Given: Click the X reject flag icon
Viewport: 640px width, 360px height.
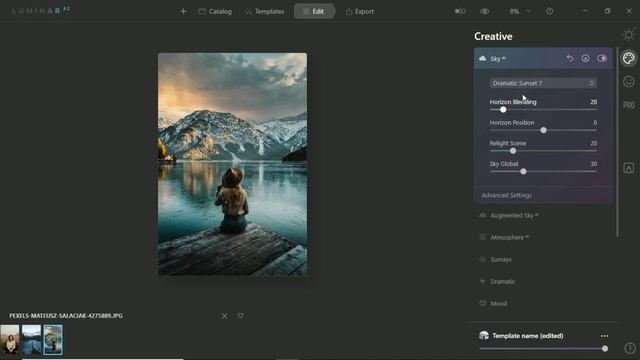Looking at the screenshot, I should [x=224, y=316].
